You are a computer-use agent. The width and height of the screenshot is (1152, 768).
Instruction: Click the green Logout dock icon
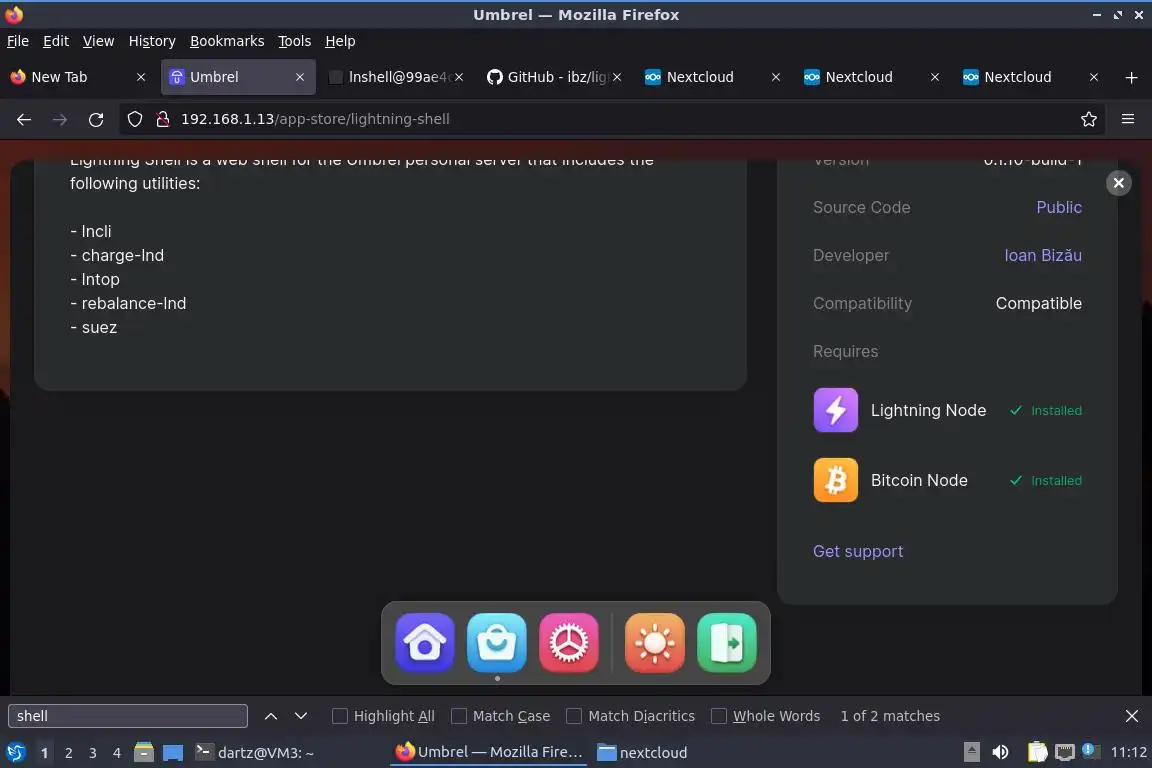727,643
